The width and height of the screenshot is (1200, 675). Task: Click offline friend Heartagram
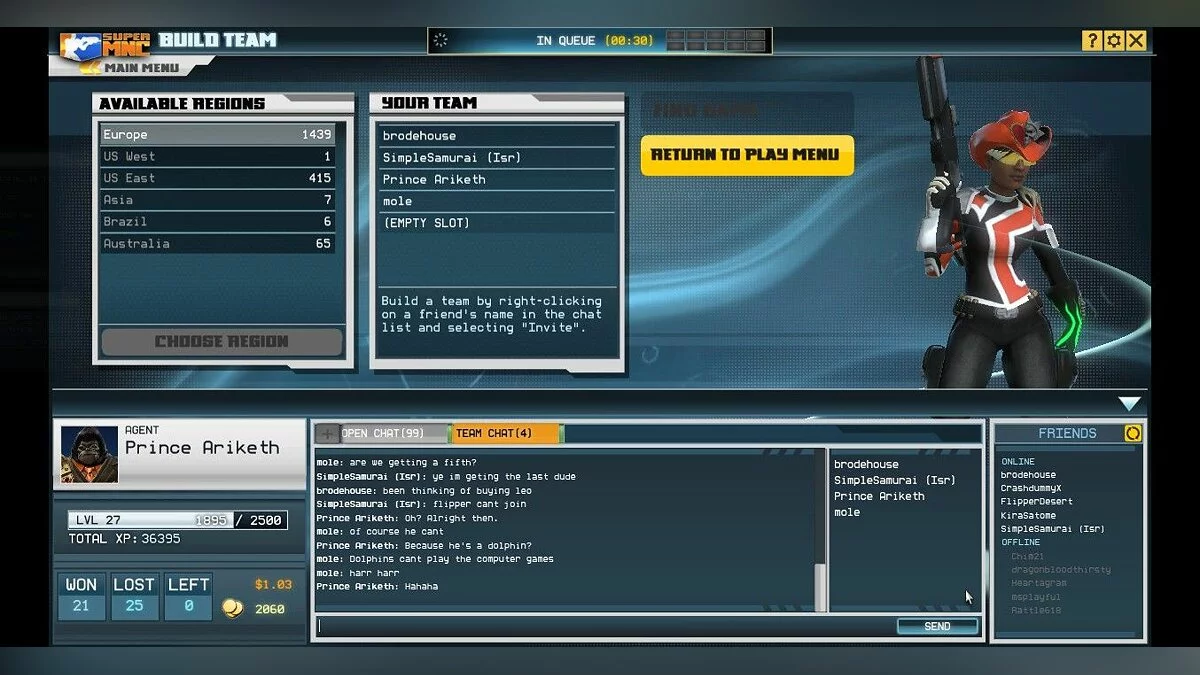click(x=1038, y=583)
